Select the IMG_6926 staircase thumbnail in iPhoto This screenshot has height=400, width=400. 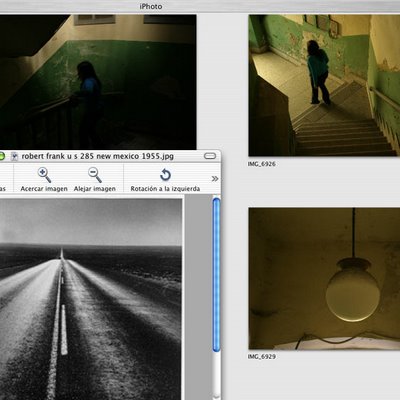coord(324,85)
